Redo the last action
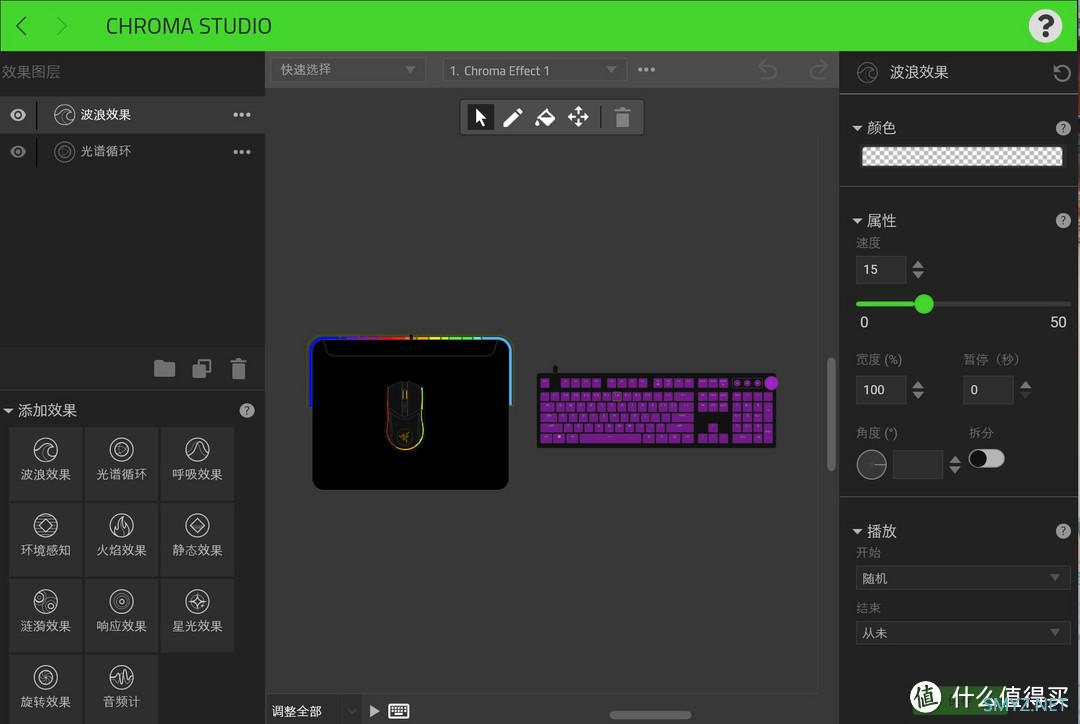1080x724 pixels. (x=818, y=70)
